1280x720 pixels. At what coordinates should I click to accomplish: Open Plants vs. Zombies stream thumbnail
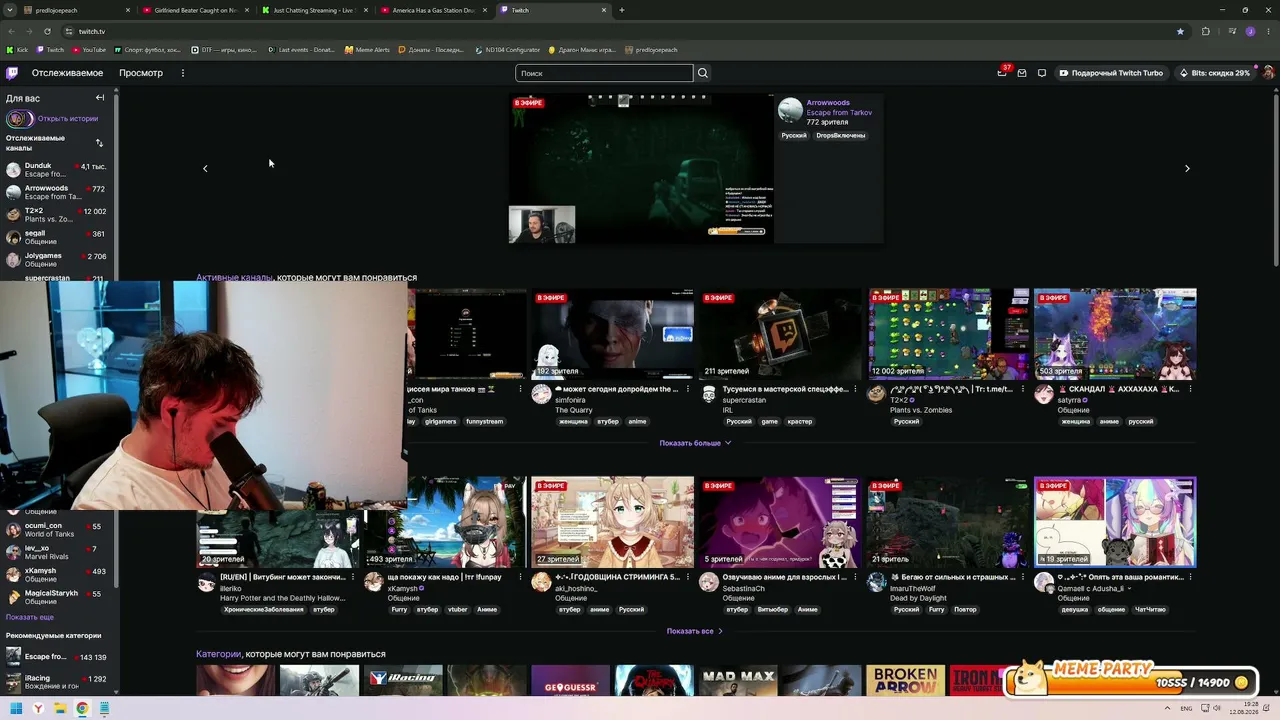pyautogui.click(x=948, y=334)
